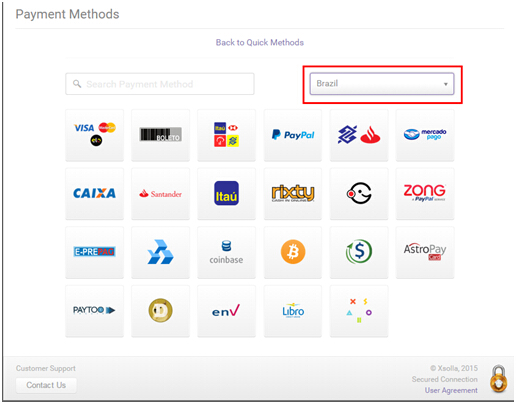Select the Santander bank tile
This screenshot has height=404, width=516.
pyautogui.click(x=160, y=194)
